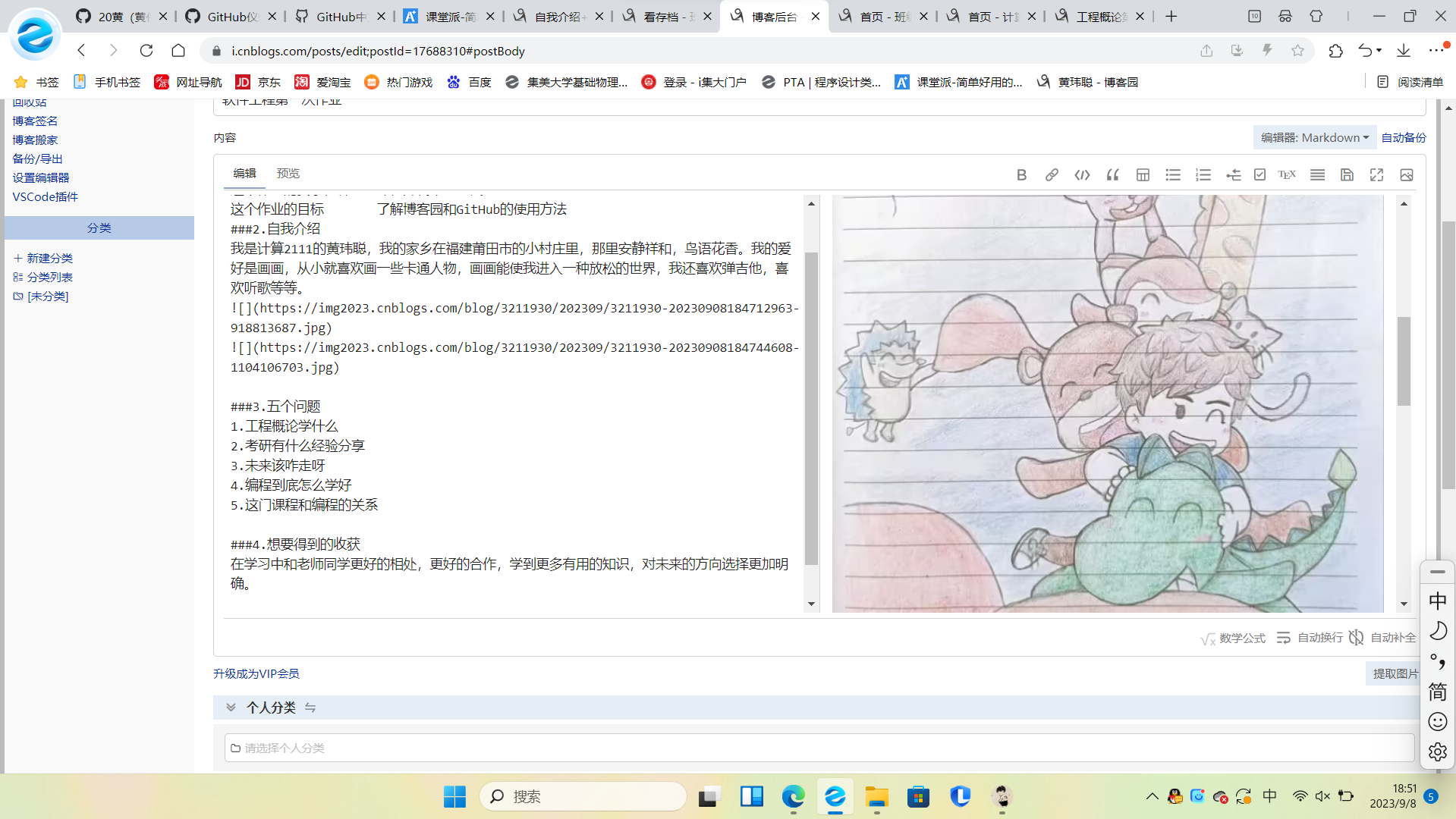Click the Windows taskbar search box
Image resolution: width=1456 pixels, height=819 pixels.
(583, 796)
